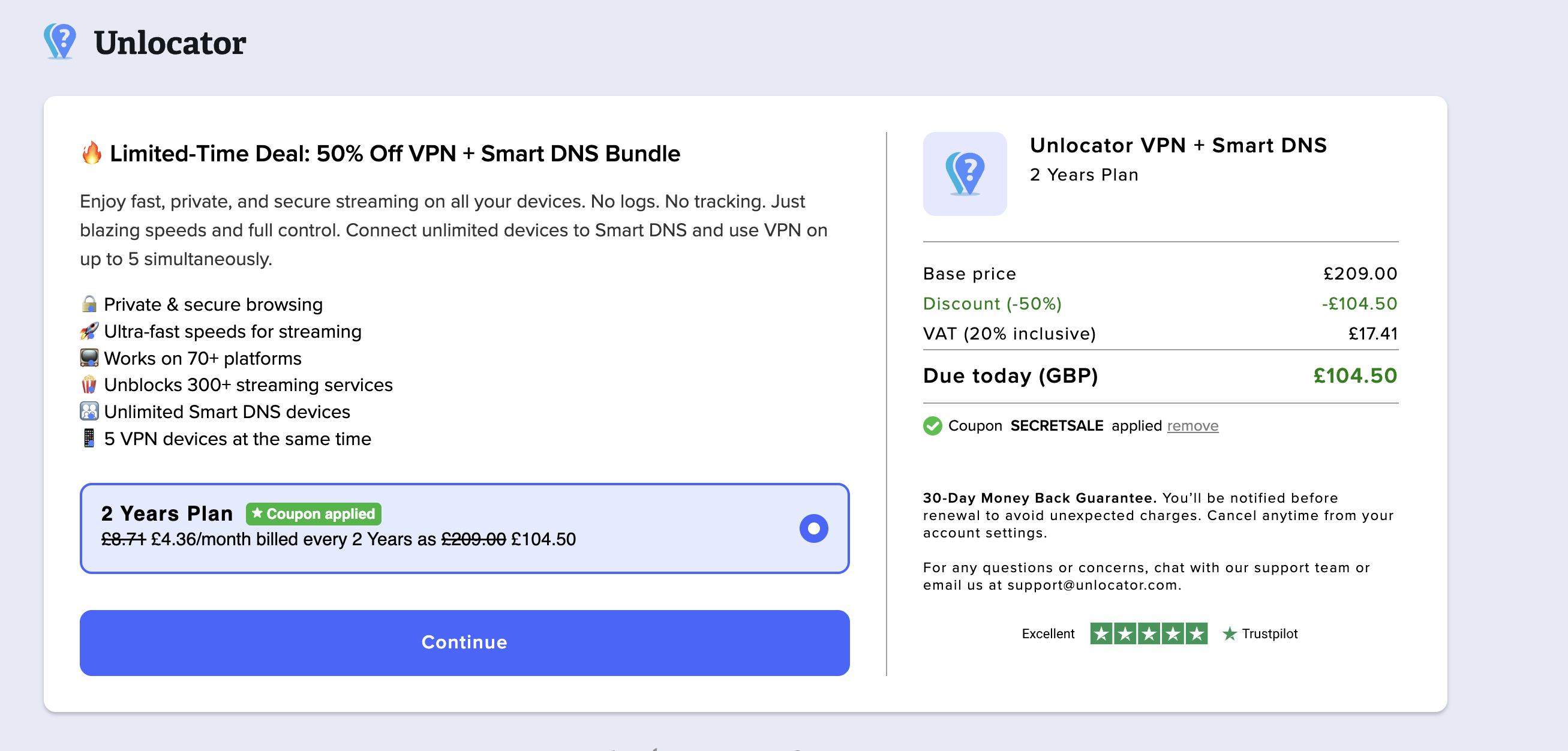Click the lock icon for private browsing
The height and width of the screenshot is (751, 1568).
pos(89,304)
